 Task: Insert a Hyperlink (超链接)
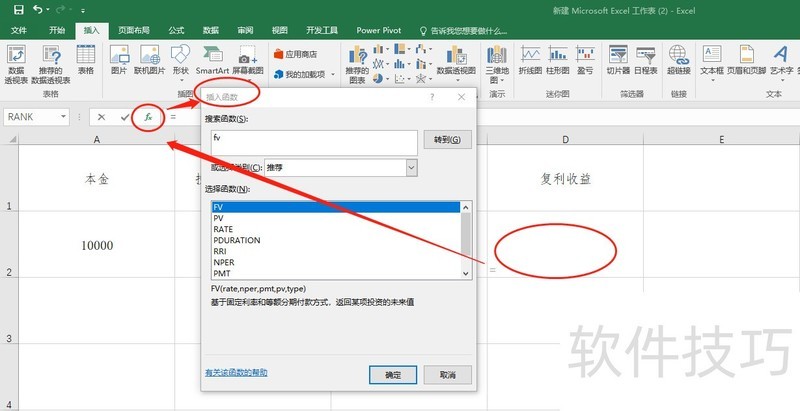click(x=679, y=60)
